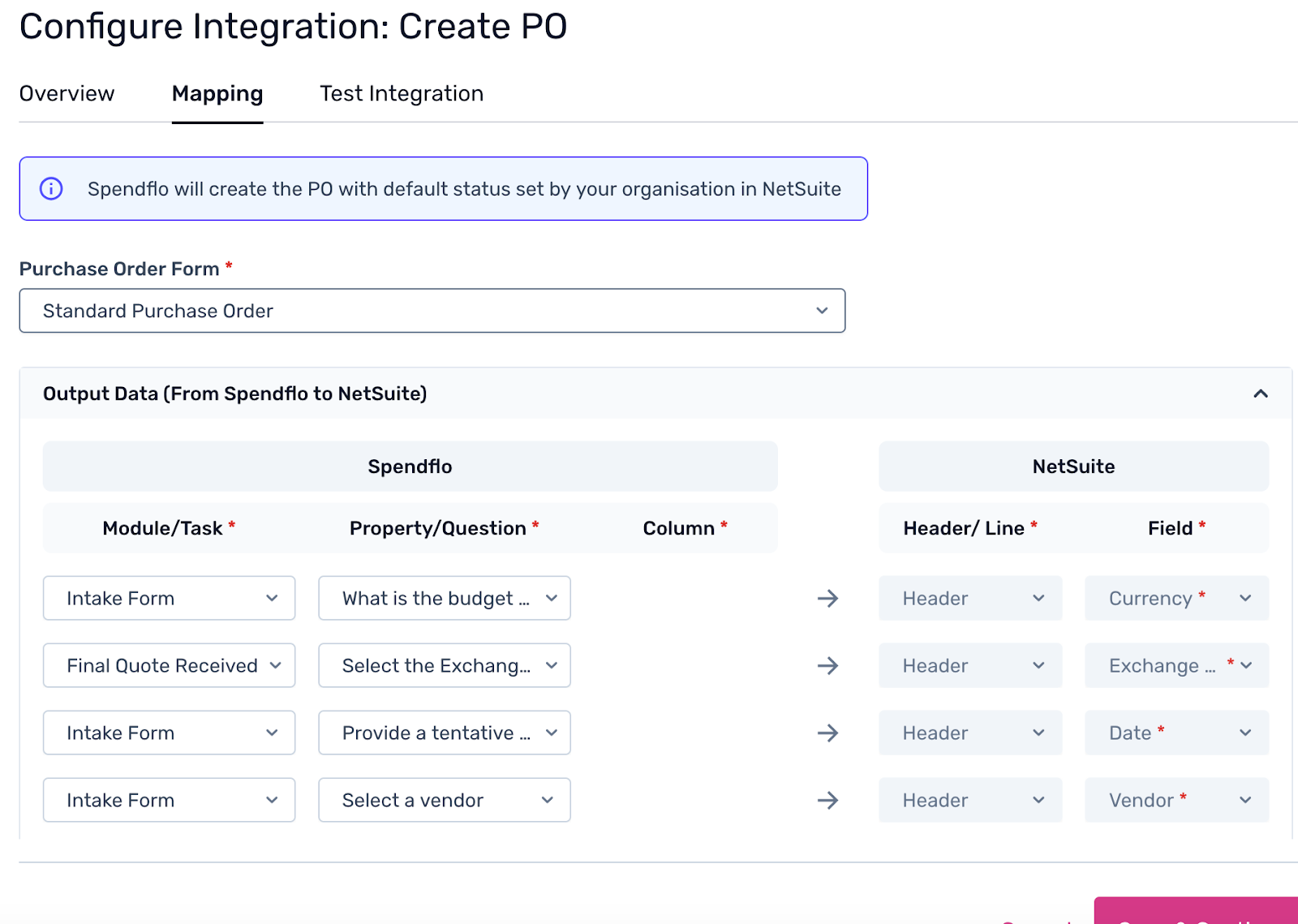Click the arrow icon in Date row
The height and width of the screenshot is (924, 1298).
[827, 733]
